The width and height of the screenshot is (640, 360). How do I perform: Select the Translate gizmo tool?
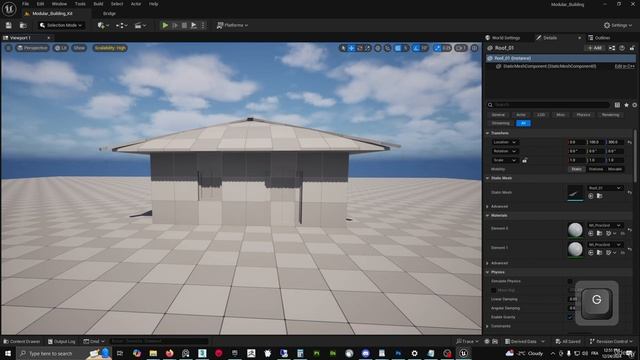pos(351,48)
